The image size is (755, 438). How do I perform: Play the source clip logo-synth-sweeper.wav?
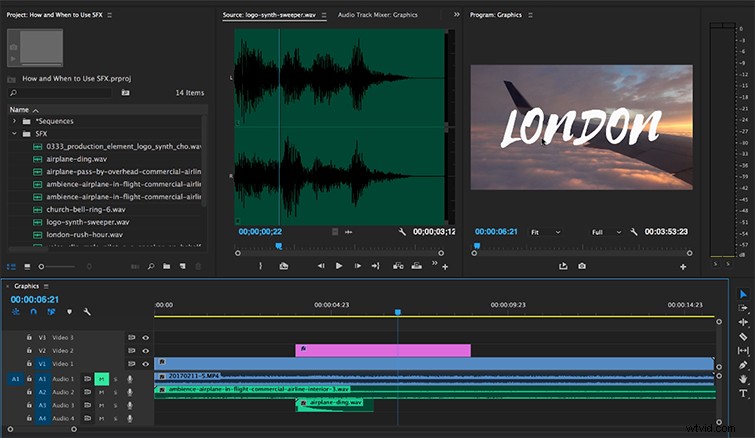click(339, 266)
